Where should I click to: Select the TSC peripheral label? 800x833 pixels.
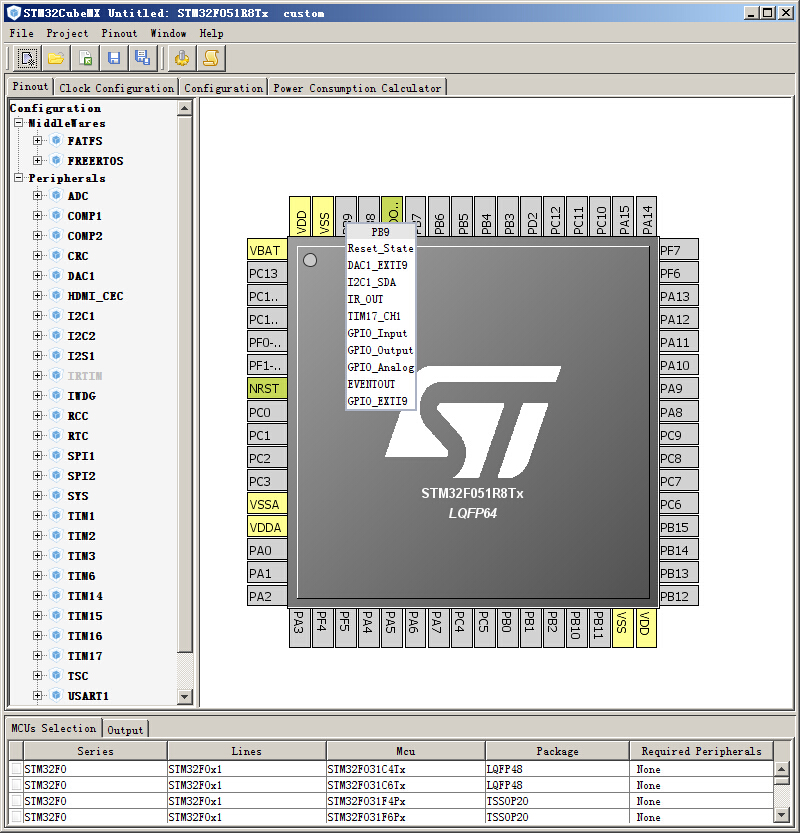(78, 676)
